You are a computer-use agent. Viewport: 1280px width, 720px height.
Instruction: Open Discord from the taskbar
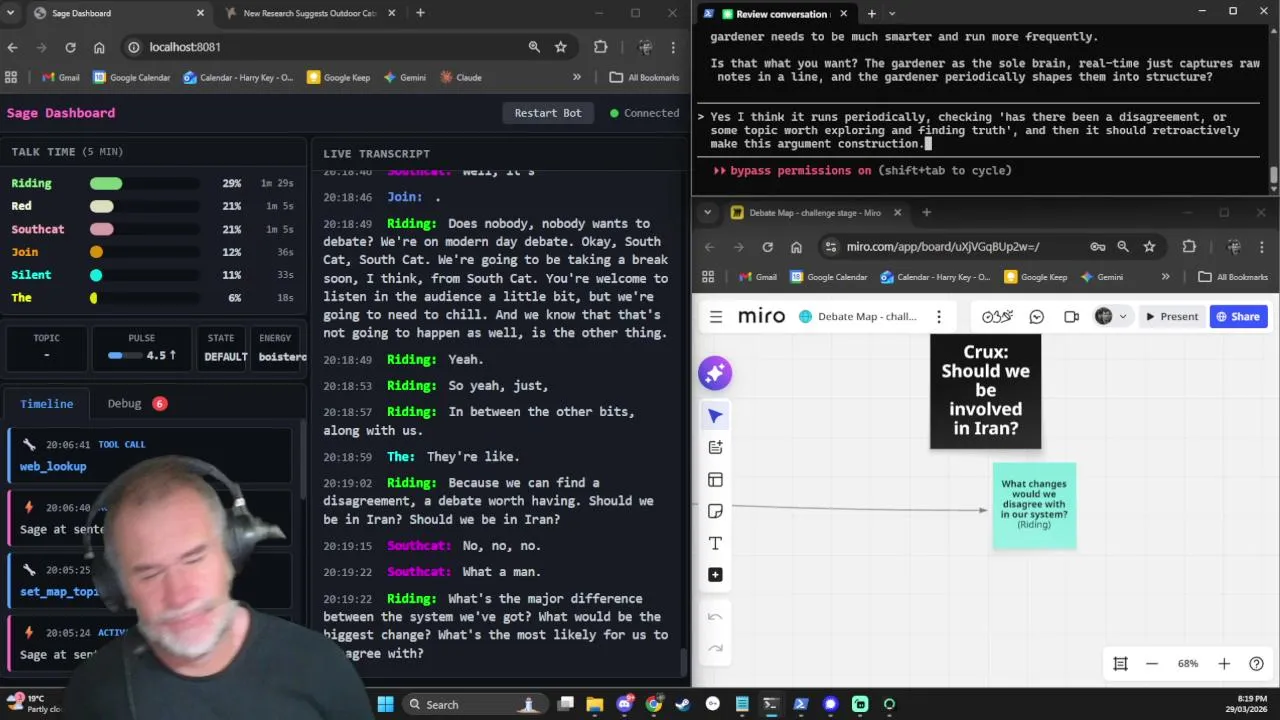click(x=625, y=704)
